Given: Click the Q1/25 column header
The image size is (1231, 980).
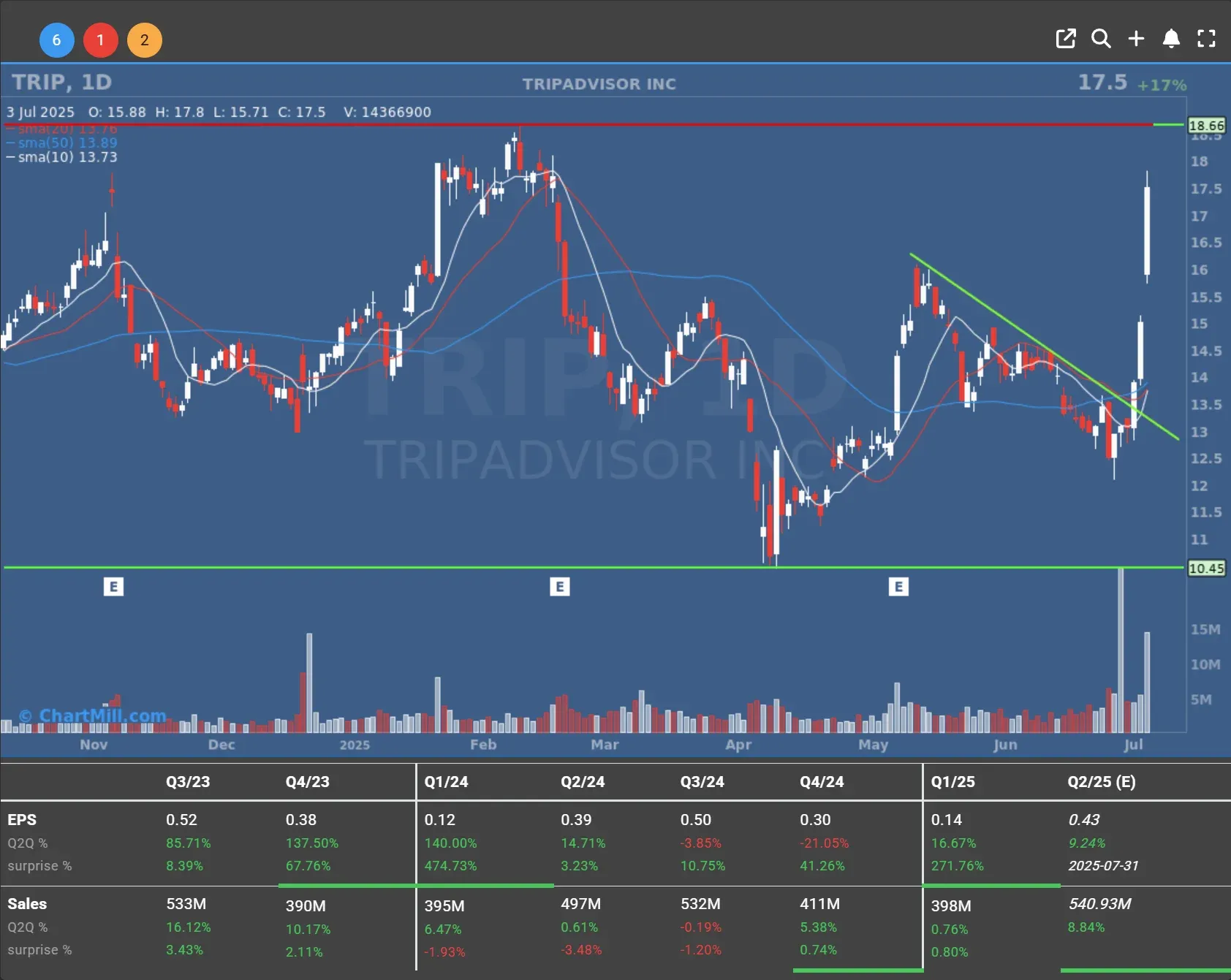Looking at the screenshot, I should 952,781.
